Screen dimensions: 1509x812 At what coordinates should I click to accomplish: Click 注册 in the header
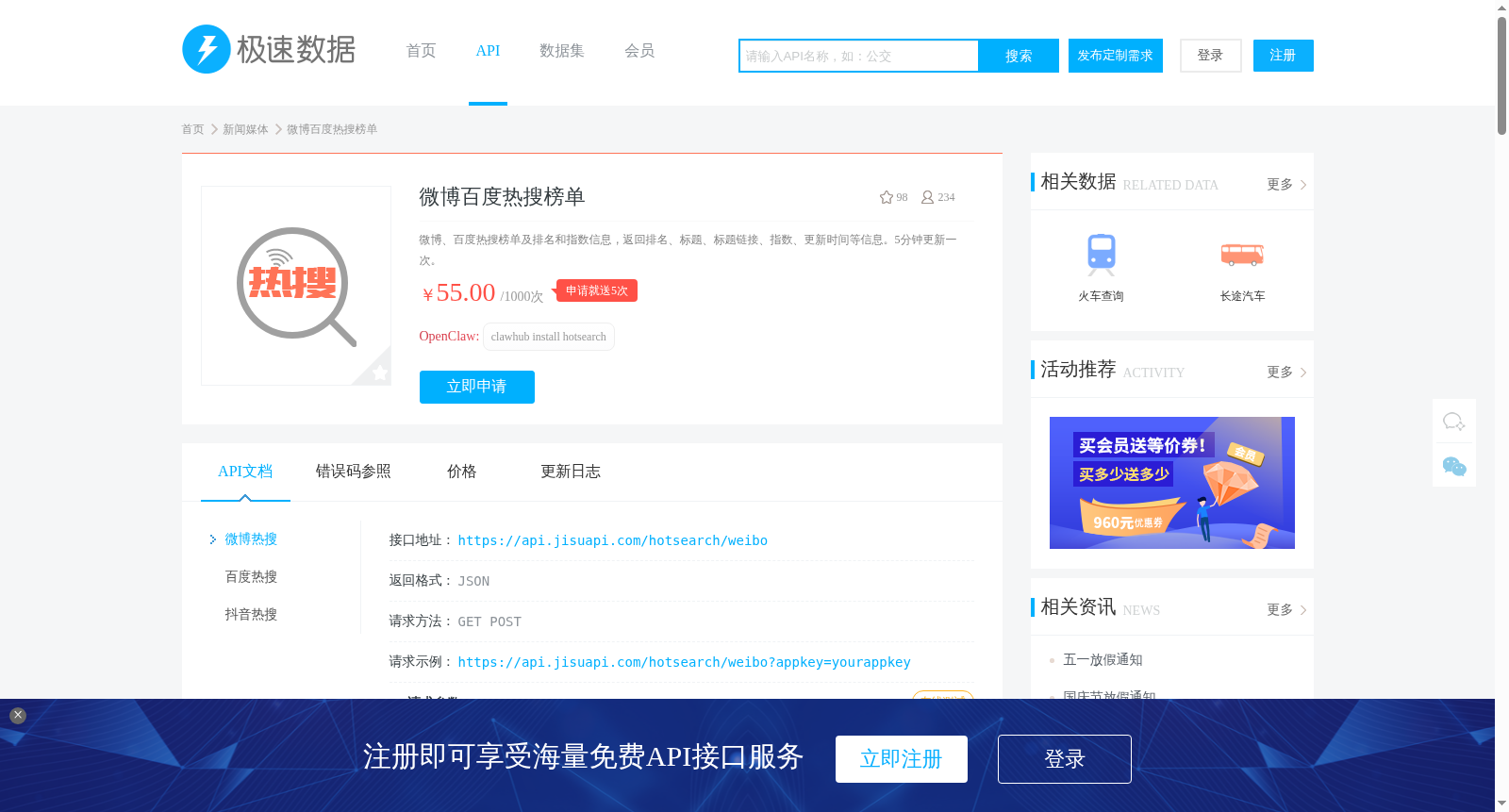point(1284,56)
